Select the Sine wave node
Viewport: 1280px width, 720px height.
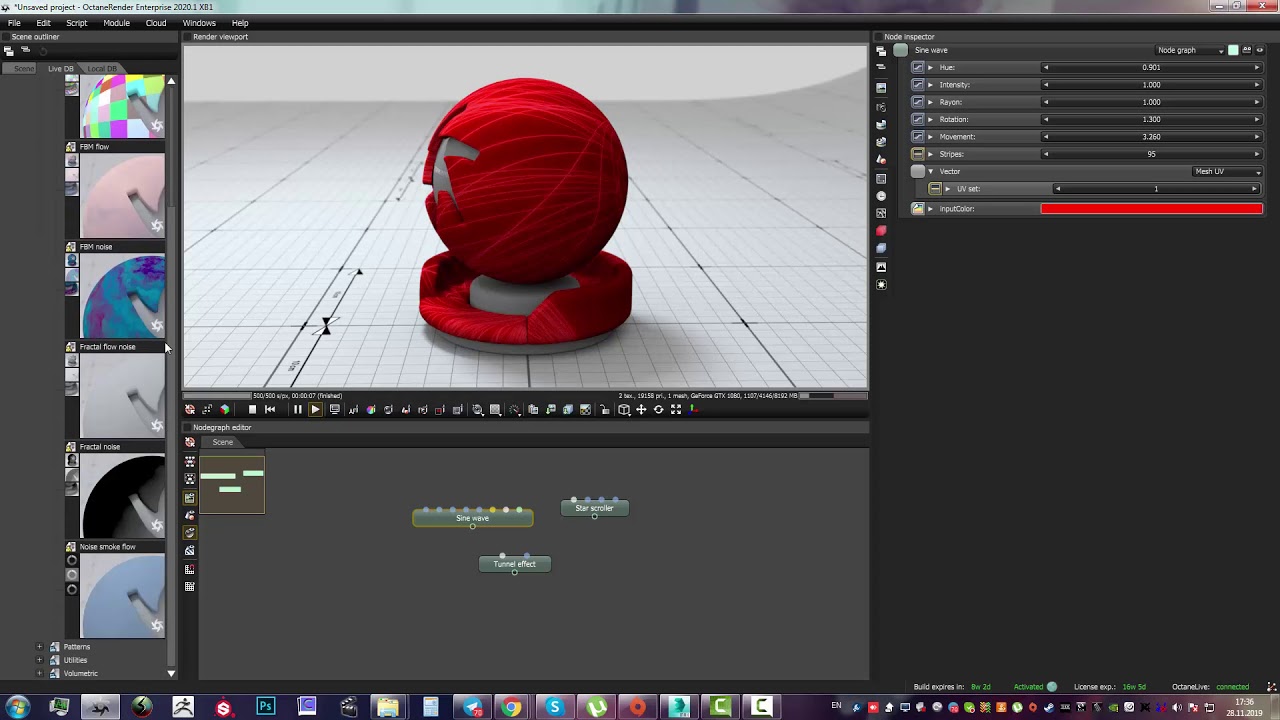point(473,518)
